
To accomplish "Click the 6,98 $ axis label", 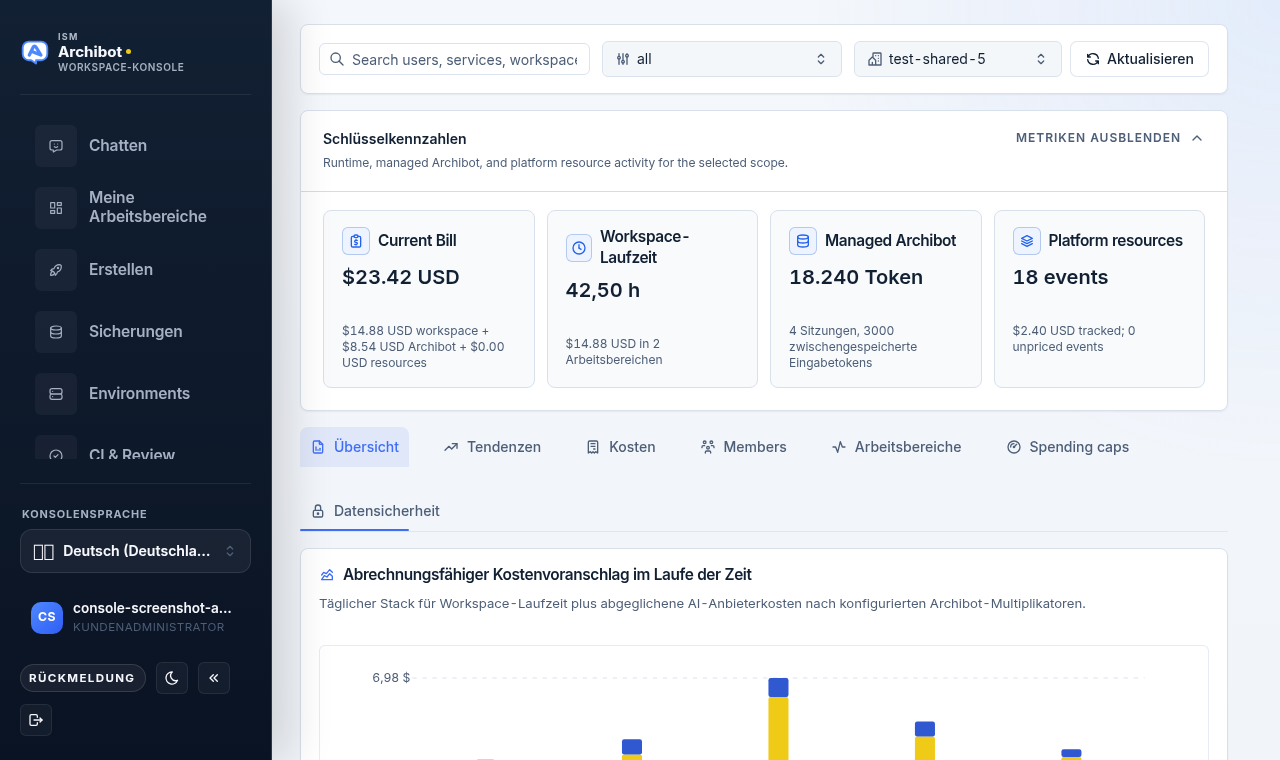I will click(391, 678).
